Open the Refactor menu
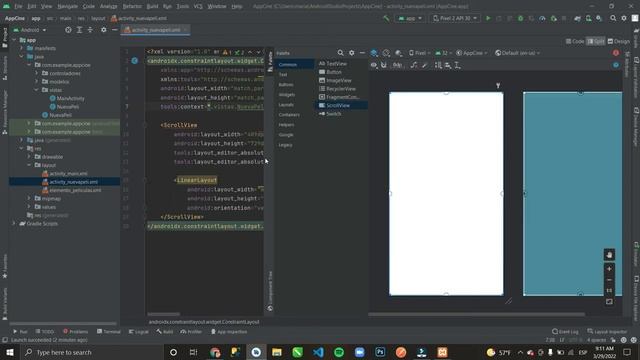The height and width of the screenshot is (360, 640). coord(132,6)
